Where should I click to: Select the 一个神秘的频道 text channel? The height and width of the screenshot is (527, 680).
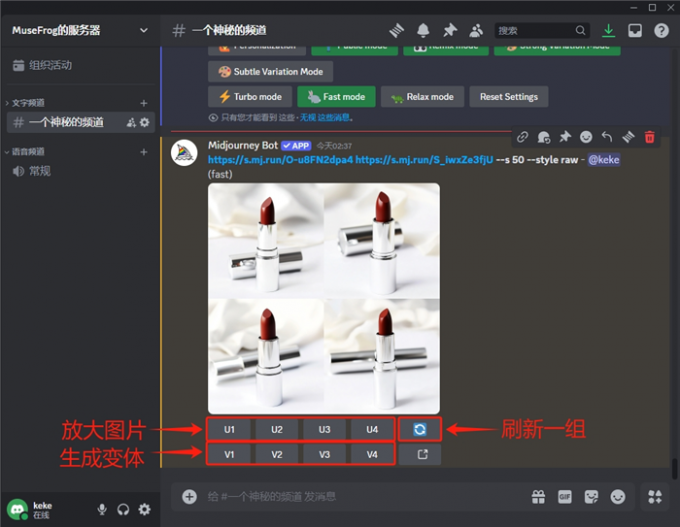click(66, 122)
